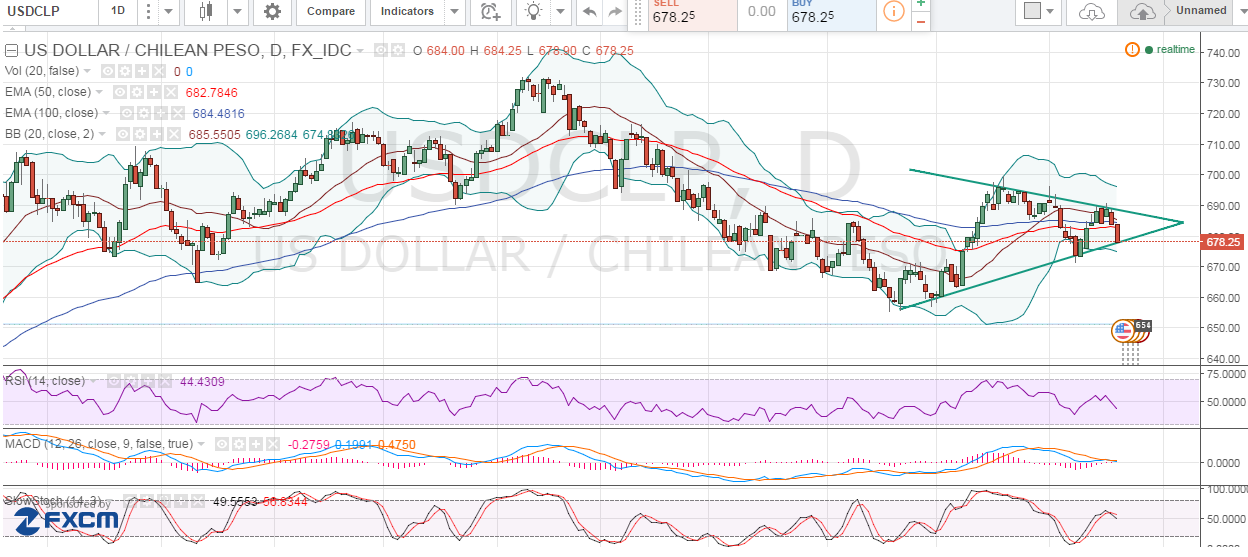Select the 1D interval button
The width and height of the screenshot is (1248, 557).
(x=118, y=12)
